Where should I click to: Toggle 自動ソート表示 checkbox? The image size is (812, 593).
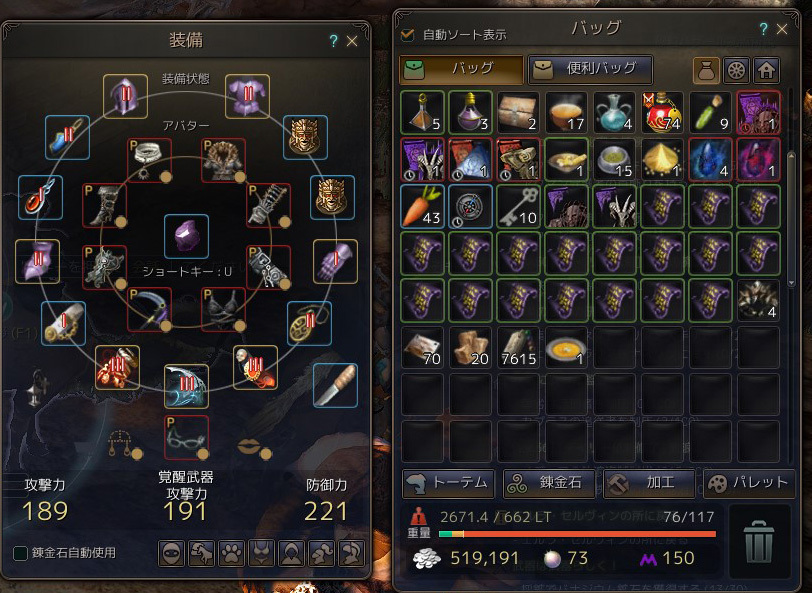coord(408,35)
